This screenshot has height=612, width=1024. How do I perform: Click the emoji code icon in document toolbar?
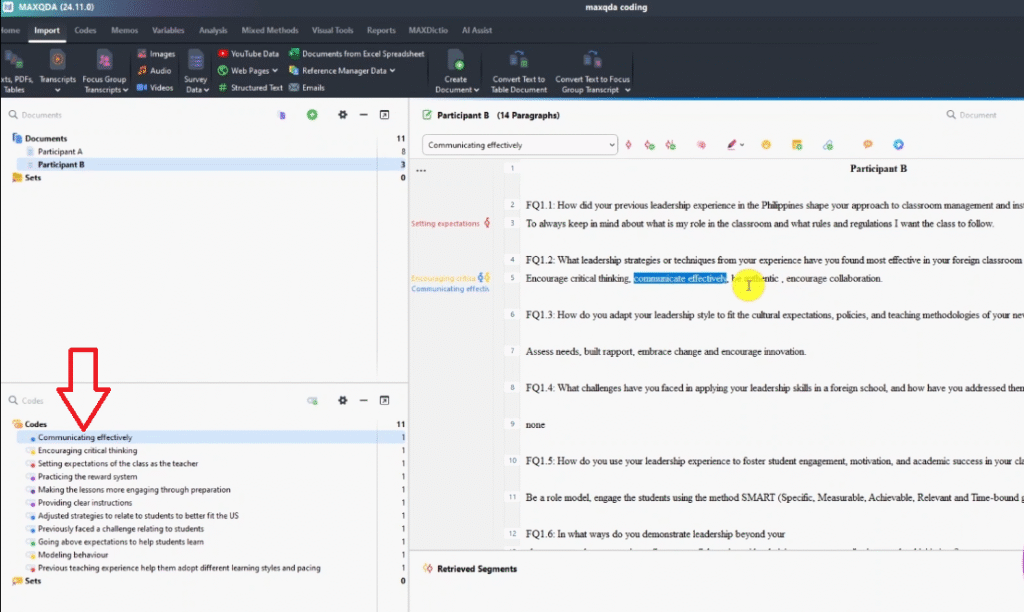[x=766, y=145]
